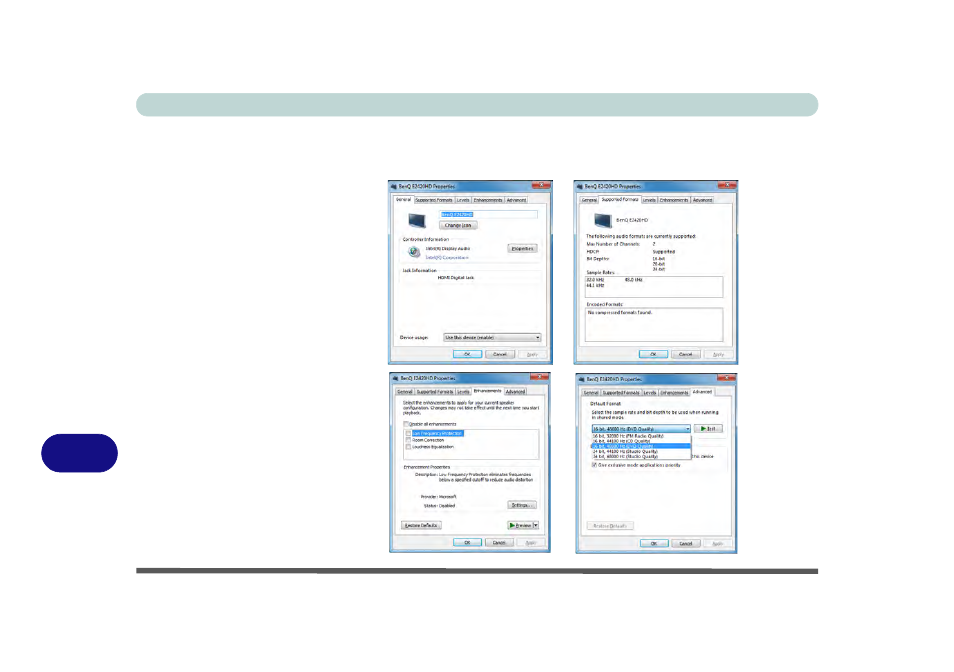Open Advanced tab in Supported Formats dialog
Viewport: 954px width, 672px height.
(x=702, y=200)
